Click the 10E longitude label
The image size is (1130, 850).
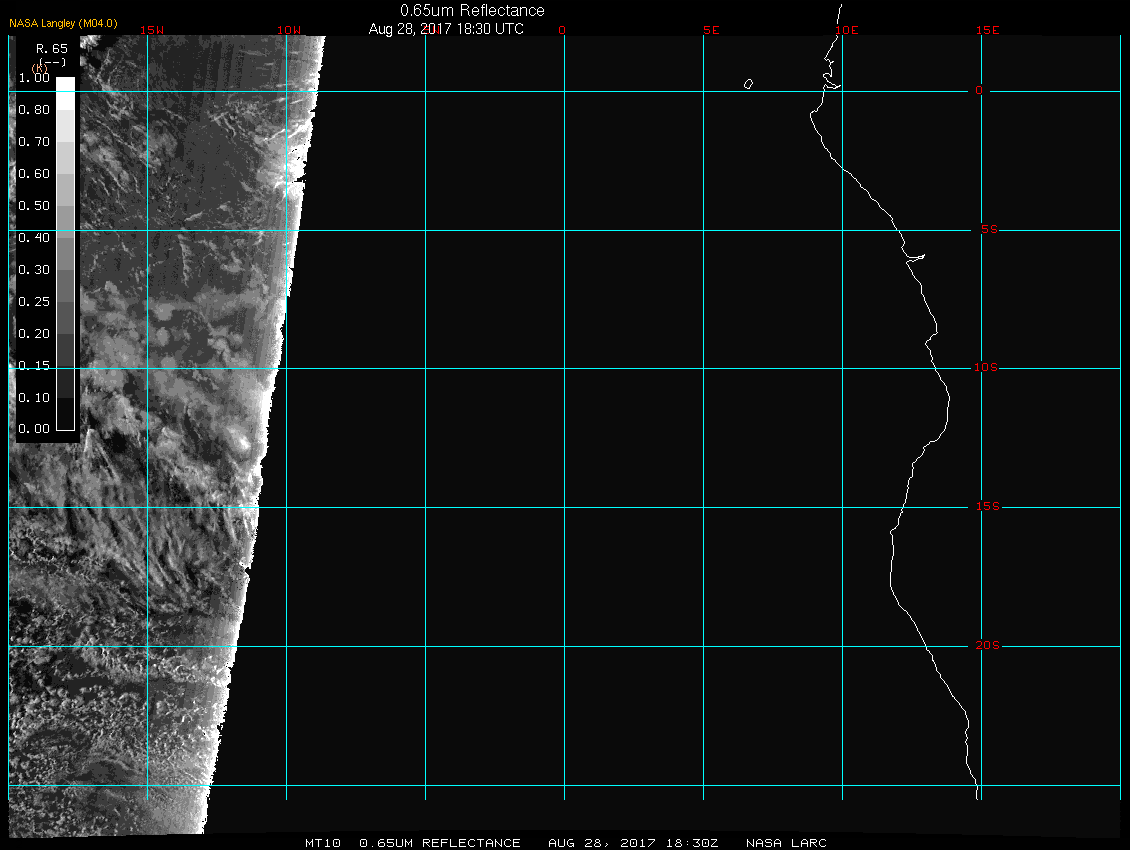click(x=846, y=30)
